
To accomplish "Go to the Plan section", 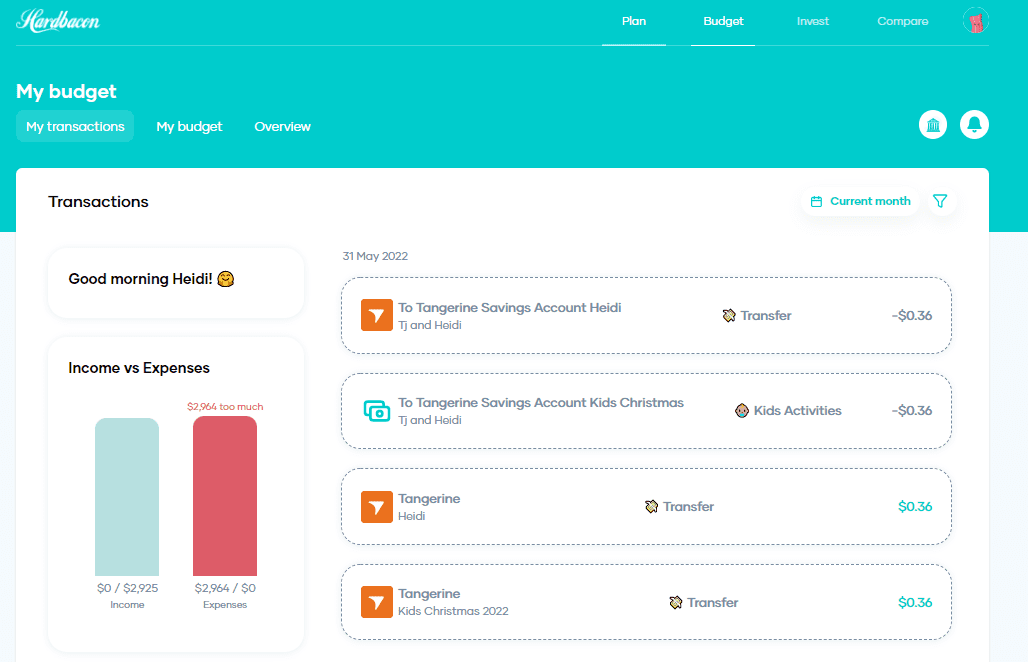I will tap(634, 21).
